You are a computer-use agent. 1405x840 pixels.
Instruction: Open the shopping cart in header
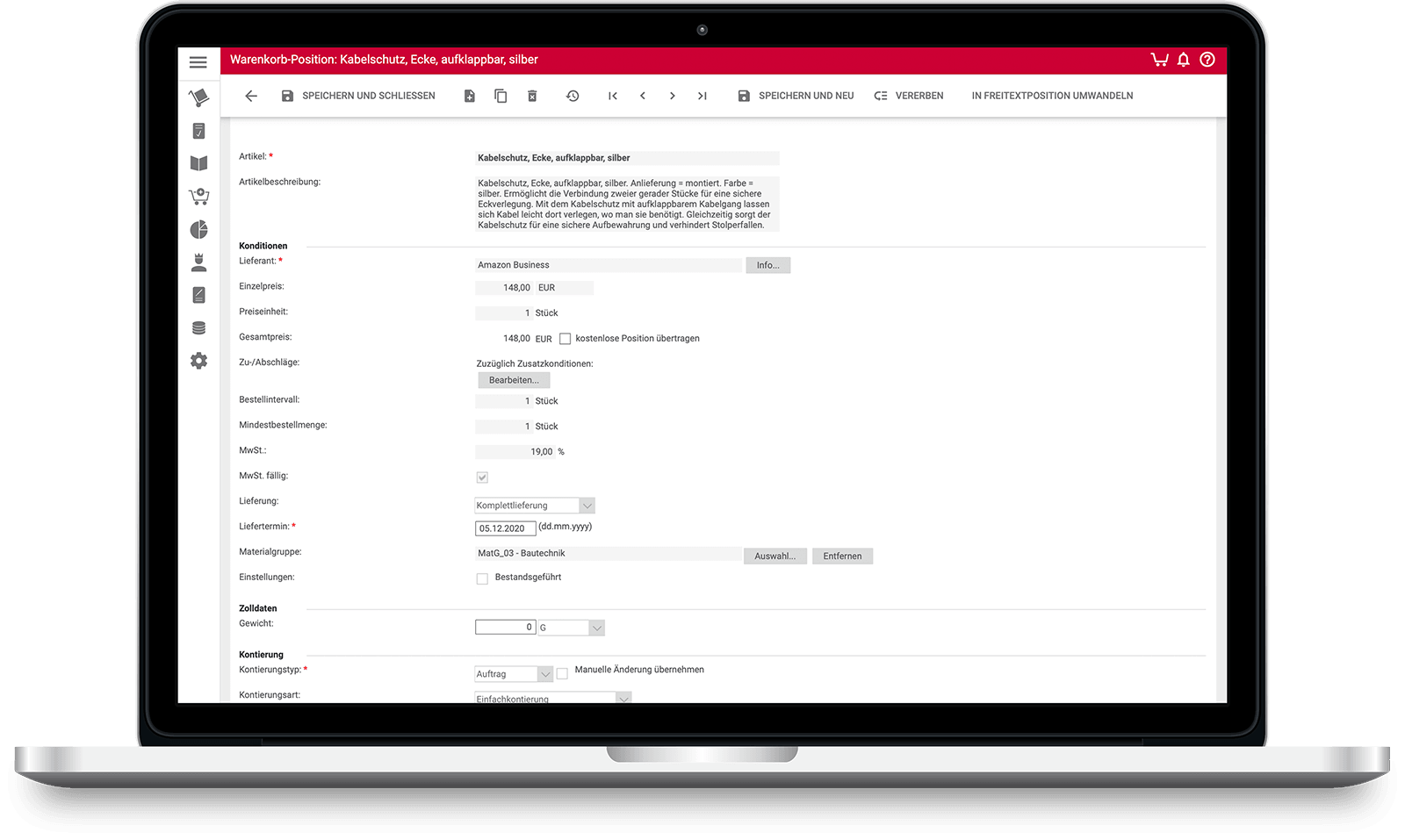tap(1159, 60)
